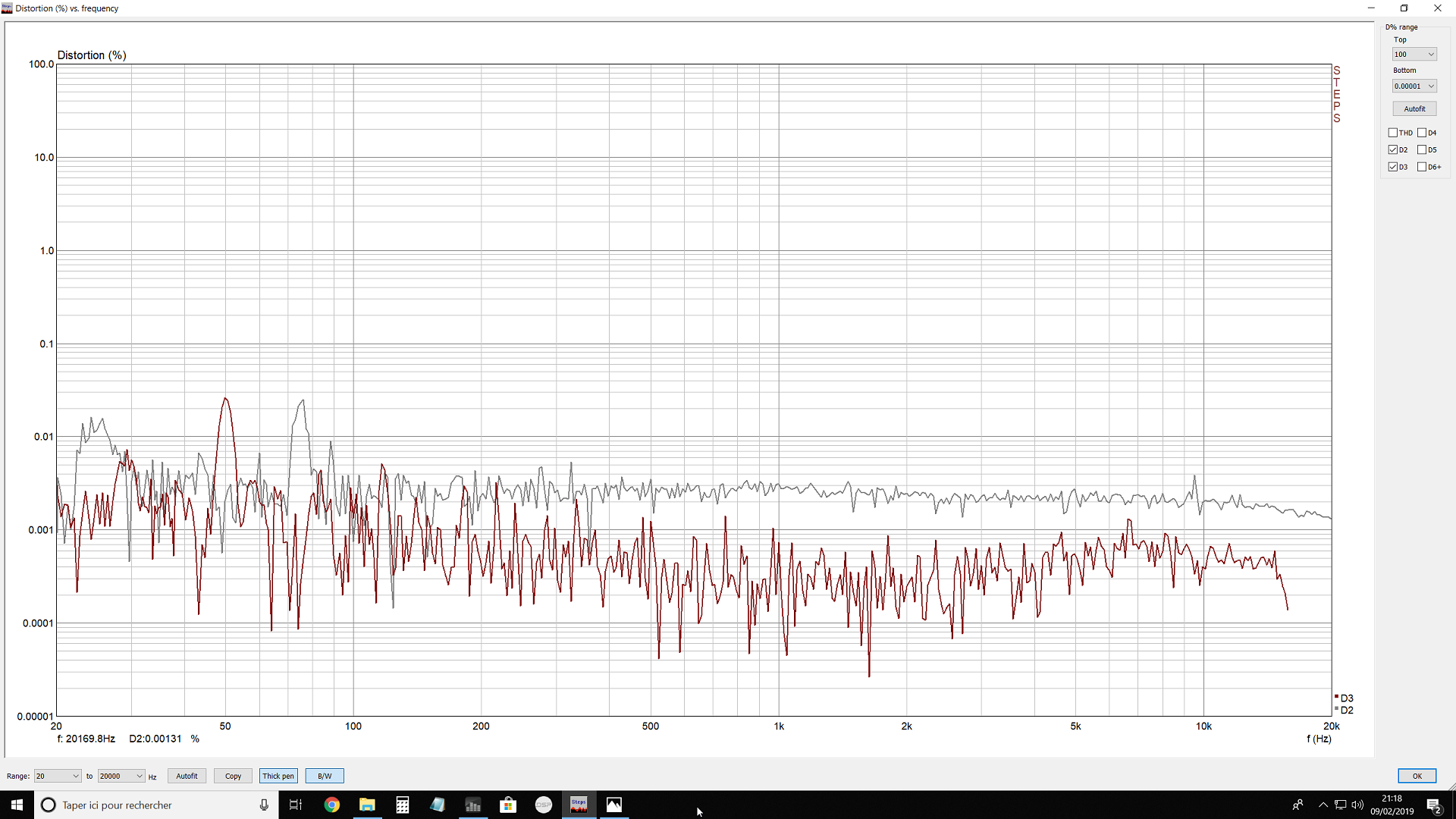Click the 10k frequency axis label
Viewport: 1456px width, 819px height.
(x=1203, y=726)
